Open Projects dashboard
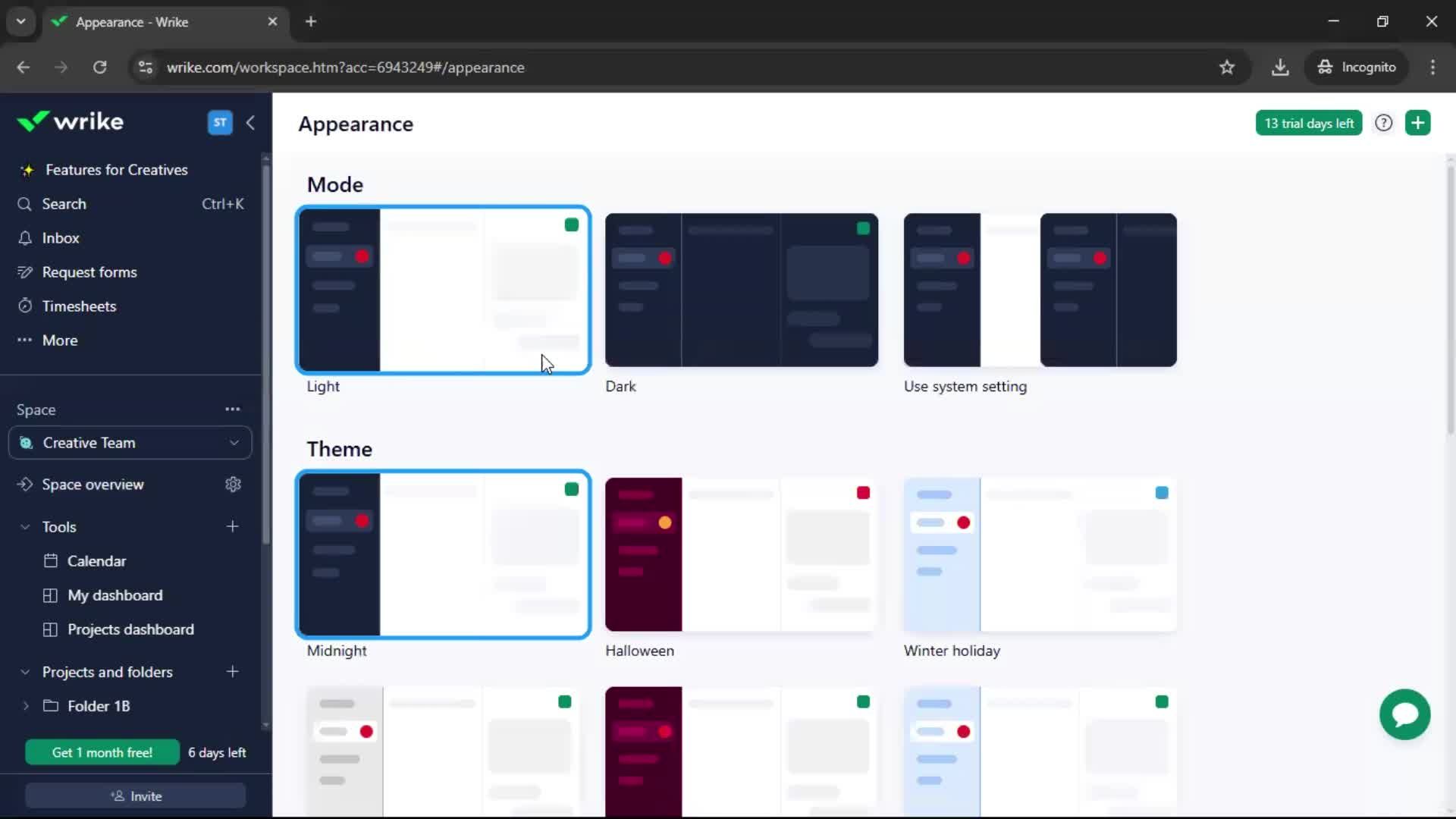Viewport: 1456px width, 819px height. pyautogui.click(x=130, y=629)
